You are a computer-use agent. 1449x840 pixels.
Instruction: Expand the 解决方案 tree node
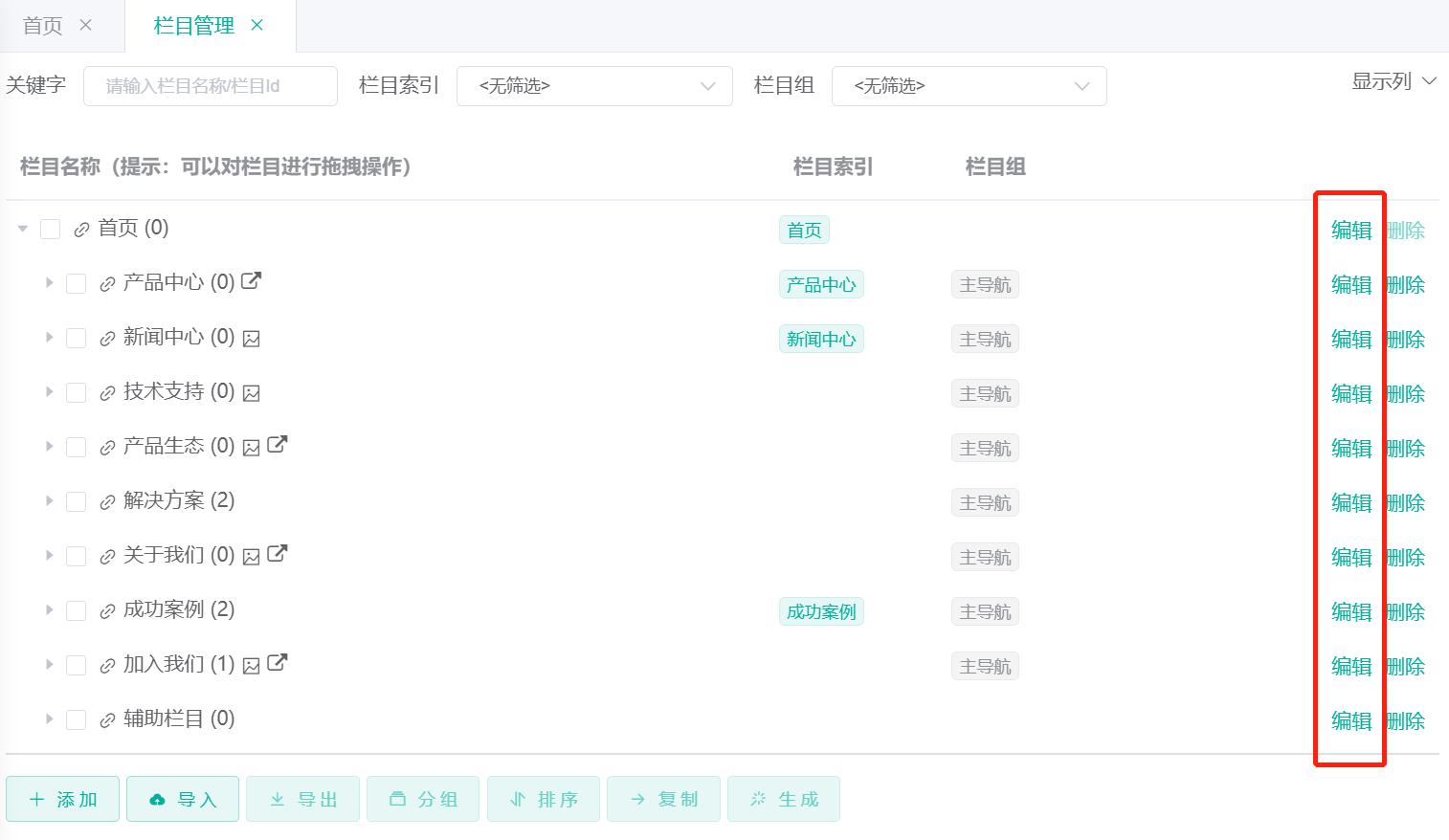(49, 501)
